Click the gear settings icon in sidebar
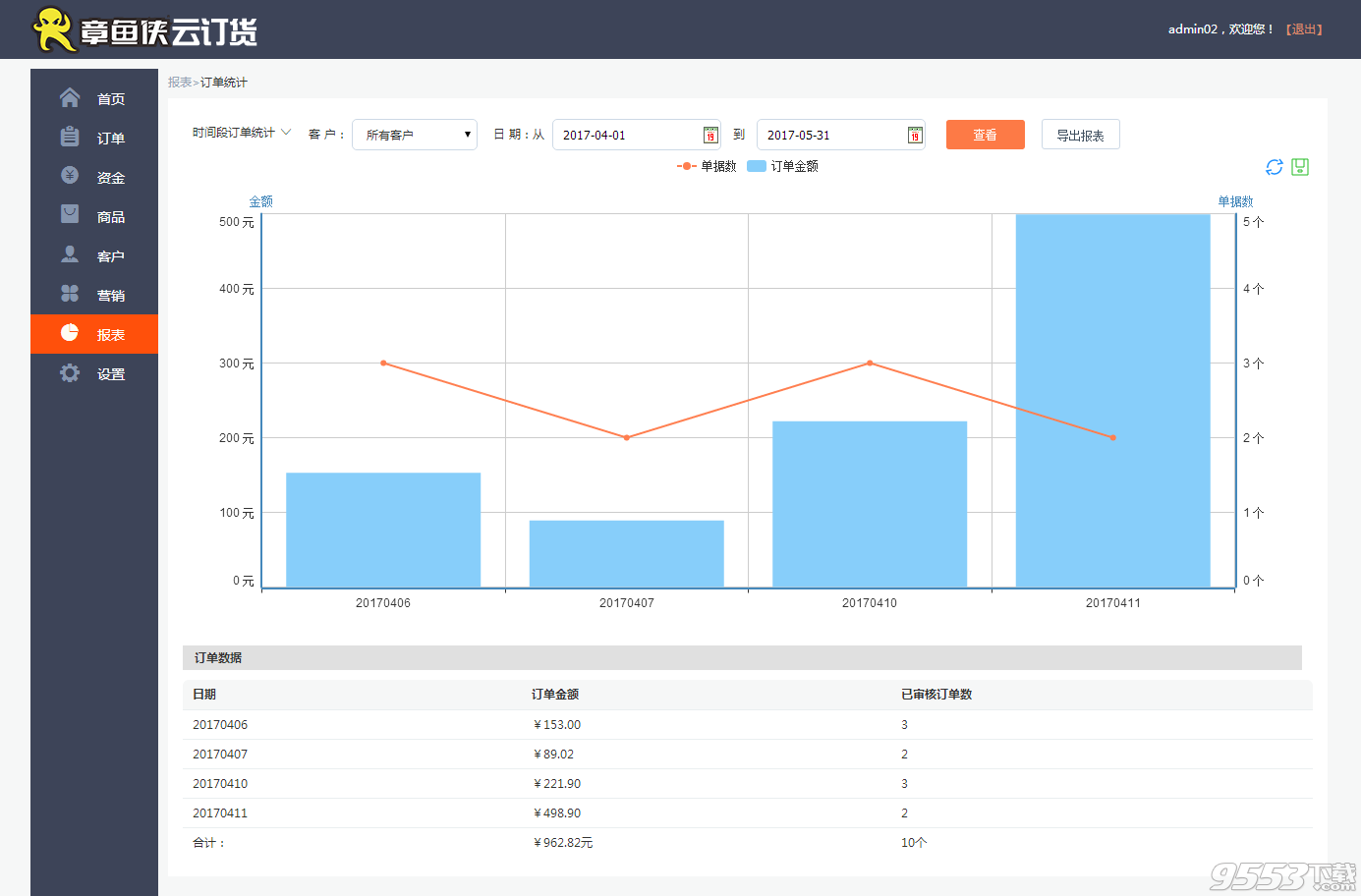This screenshot has height=896, width=1361. pos(70,373)
